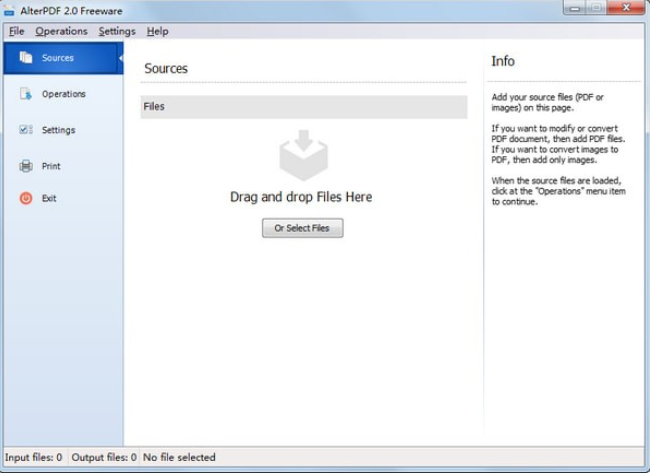Switch to the Settings label in sidebar
This screenshot has height=476, width=650.
58,130
